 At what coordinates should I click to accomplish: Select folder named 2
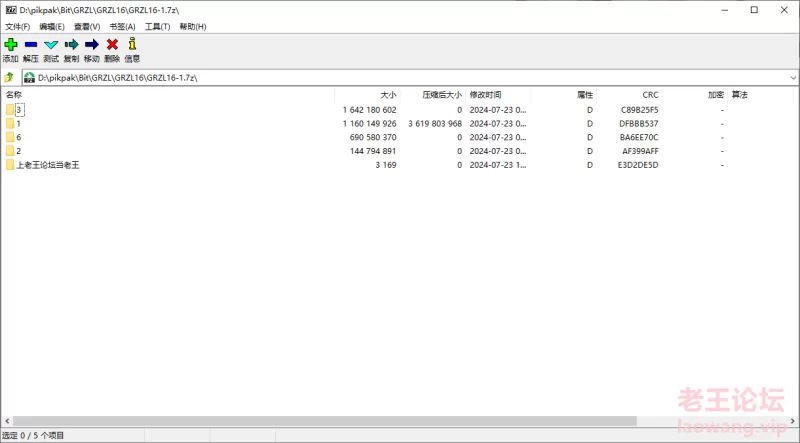(x=18, y=151)
